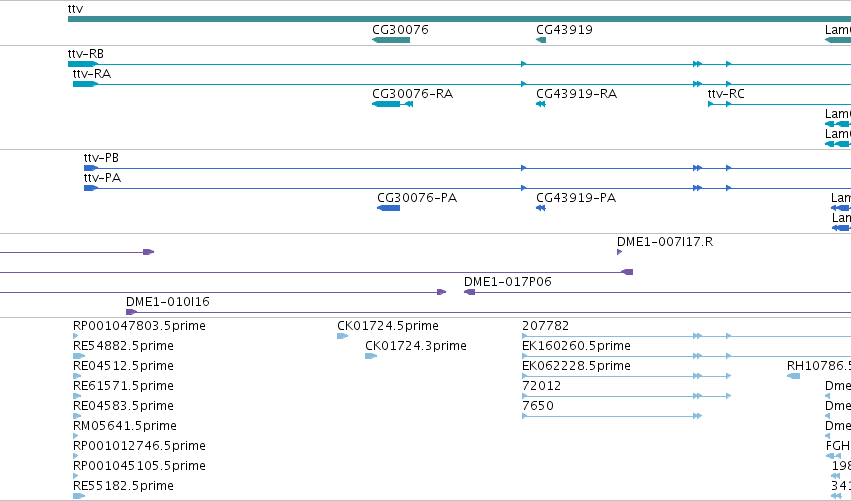The width and height of the screenshot is (851, 501).
Task: Select the ttv-PA protein label
Action: (102, 178)
